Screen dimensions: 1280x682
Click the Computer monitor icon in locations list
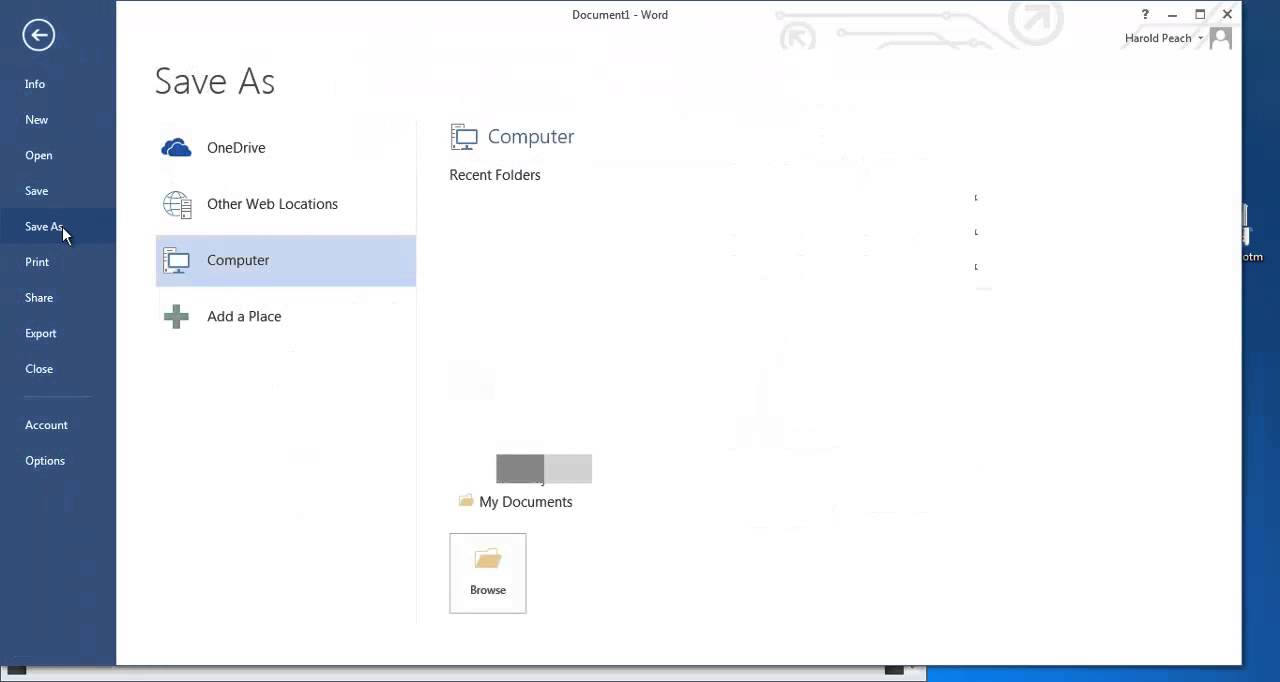tap(177, 261)
